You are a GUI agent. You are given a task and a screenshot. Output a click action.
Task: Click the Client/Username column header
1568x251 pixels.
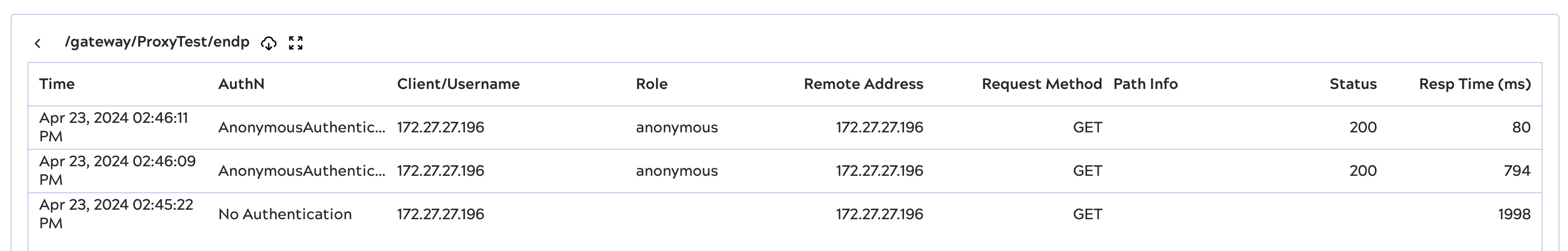pos(458,84)
